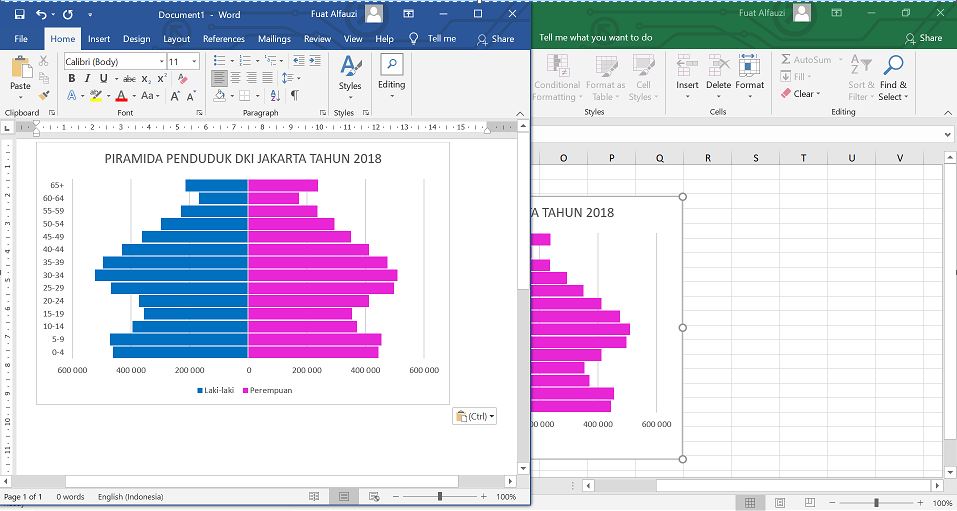This screenshot has width=957, height=511.
Task: Apply yellow text highlight color
Action: click(x=96, y=96)
